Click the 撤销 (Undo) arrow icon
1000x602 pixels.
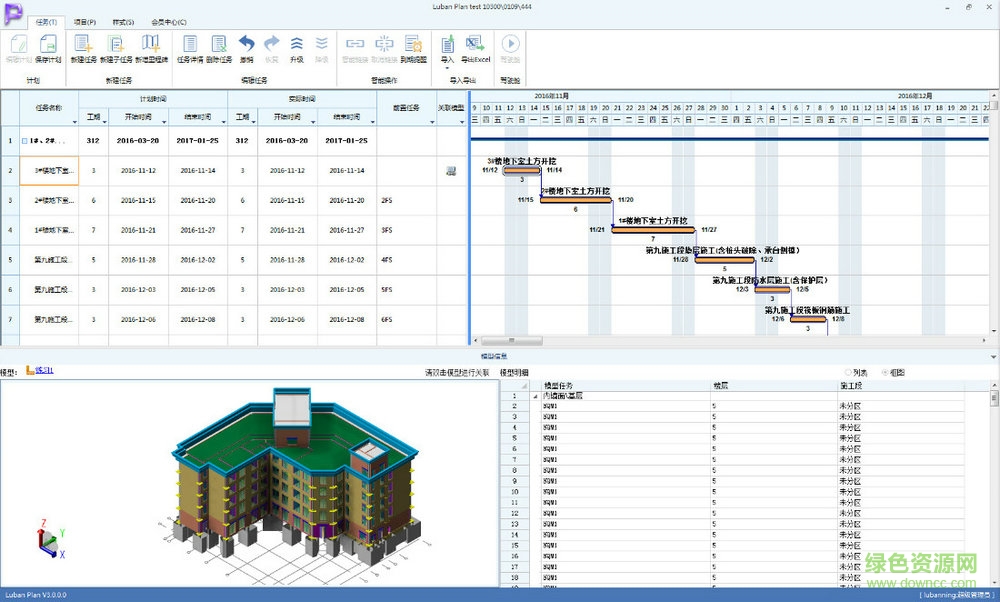click(246, 45)
